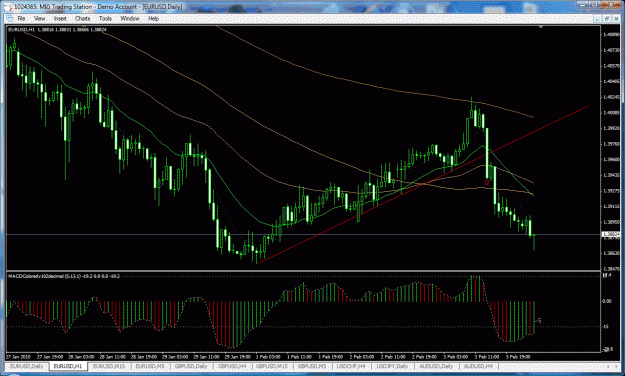The width and height of the screenshot is (625, 376).
Task: Open the GBPUSD,M5 chart tab
Action: 312,366
